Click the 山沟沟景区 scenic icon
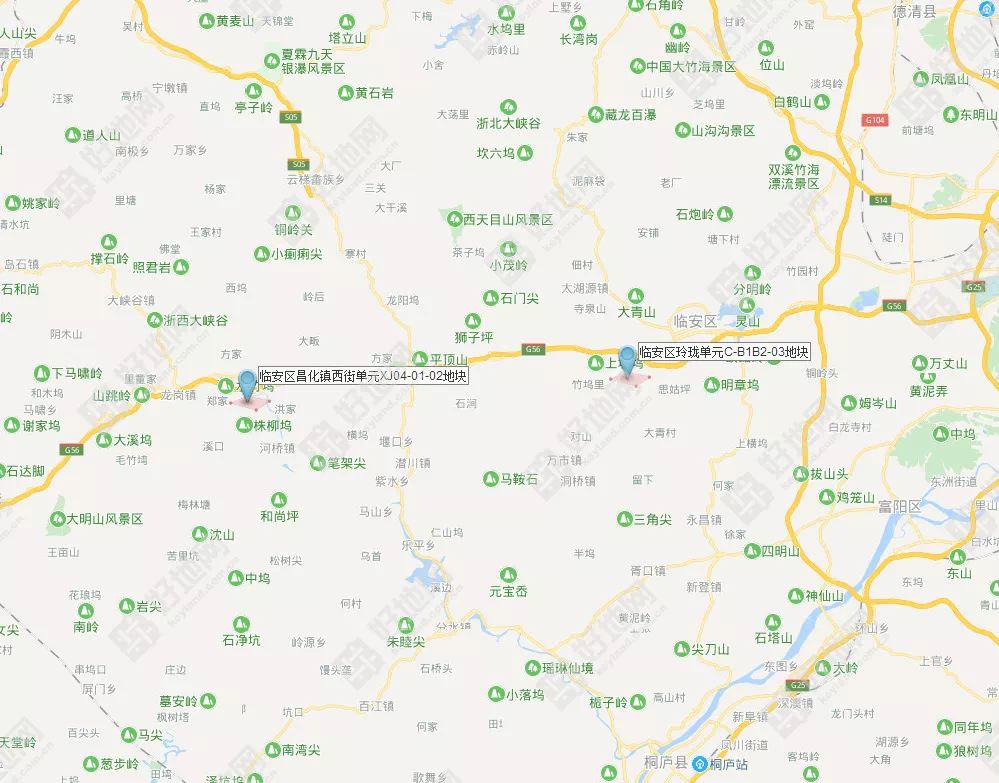This screenshot has width=999, height=783. [x=682, y=131]
